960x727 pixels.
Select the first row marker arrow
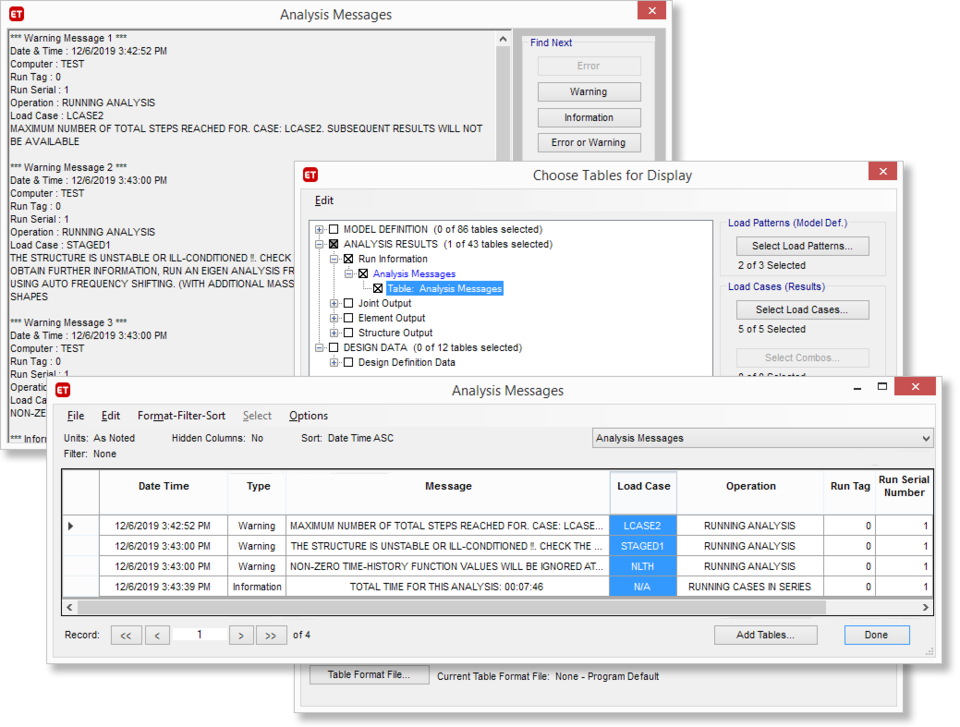click(x=70, y=526)
